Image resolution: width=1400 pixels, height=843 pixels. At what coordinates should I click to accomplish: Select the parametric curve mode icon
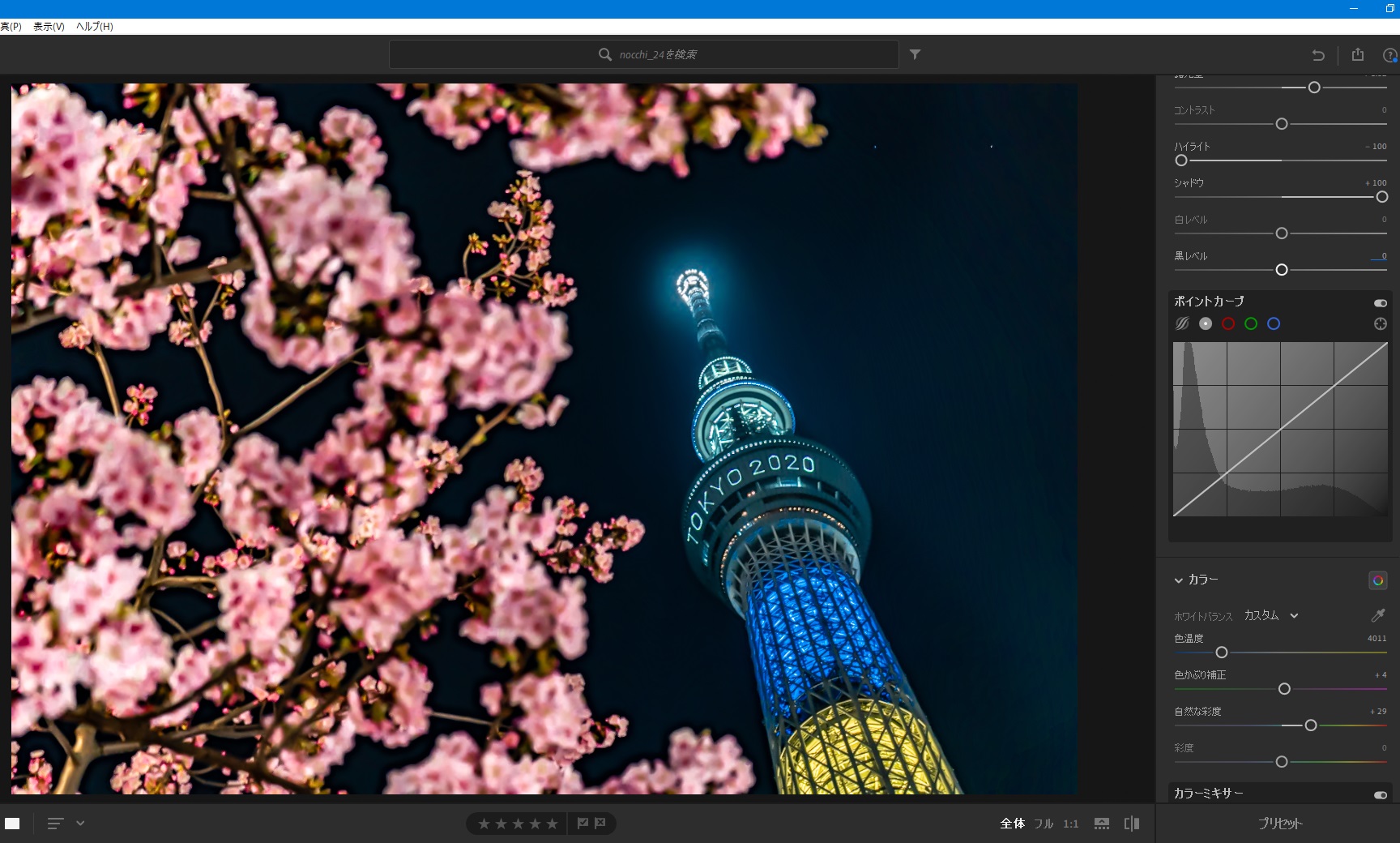pos(1182,323)
